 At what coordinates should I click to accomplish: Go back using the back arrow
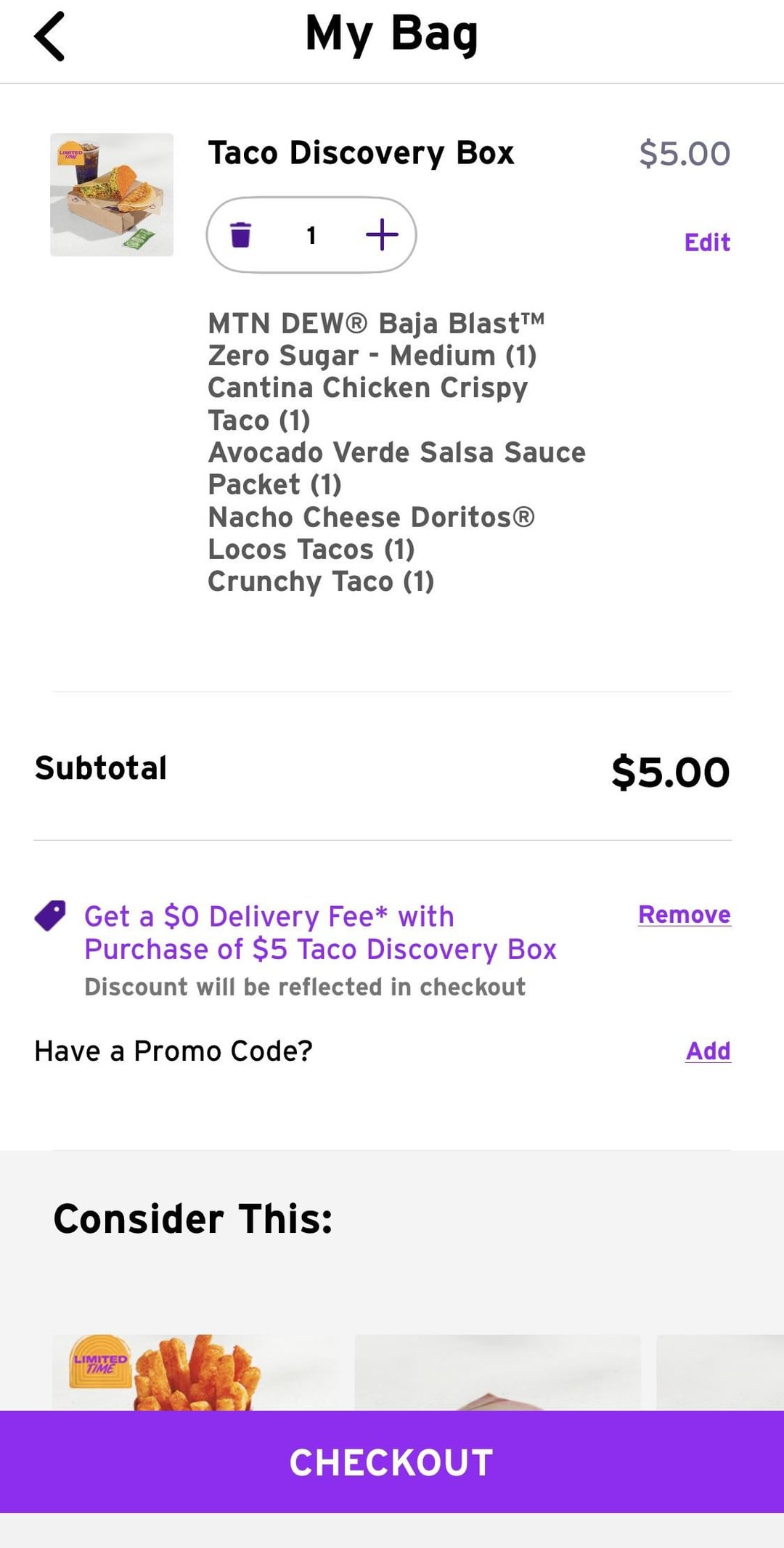coord(49,36)
